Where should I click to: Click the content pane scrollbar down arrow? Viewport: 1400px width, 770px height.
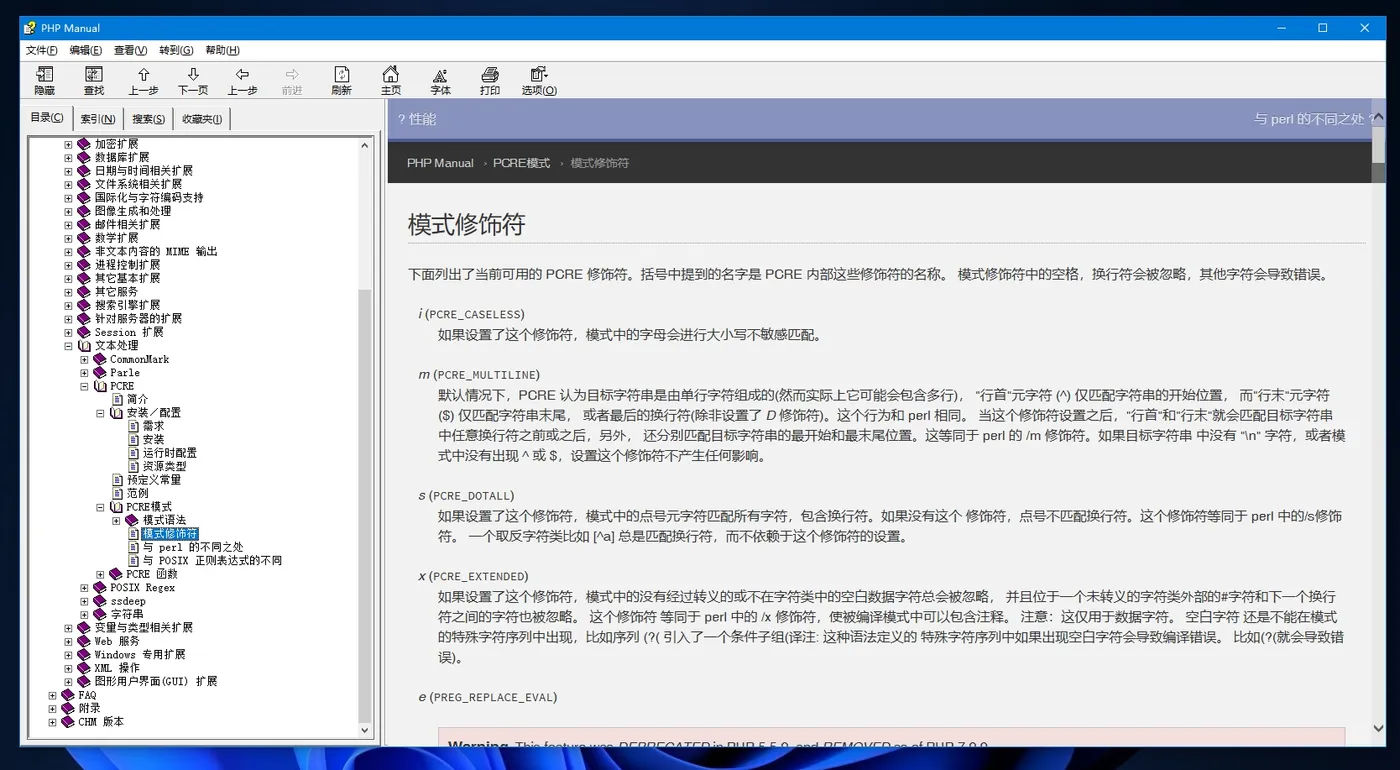pos(1378,729)
